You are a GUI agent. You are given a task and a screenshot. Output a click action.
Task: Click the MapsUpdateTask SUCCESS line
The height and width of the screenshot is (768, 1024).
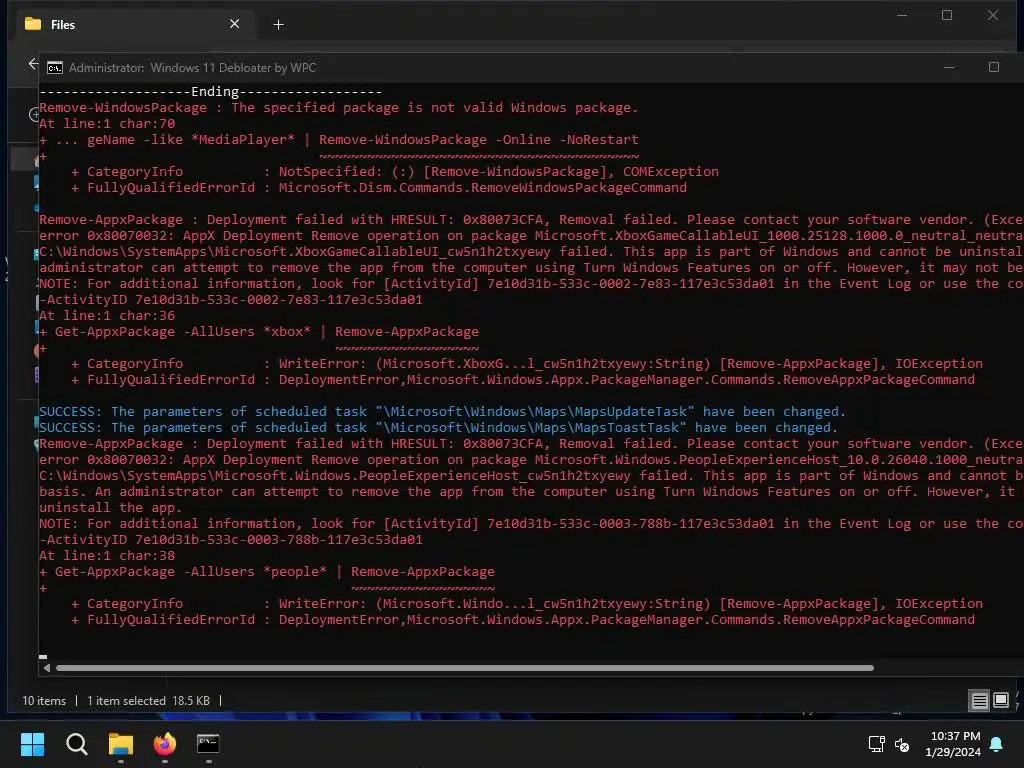(442, 412)
